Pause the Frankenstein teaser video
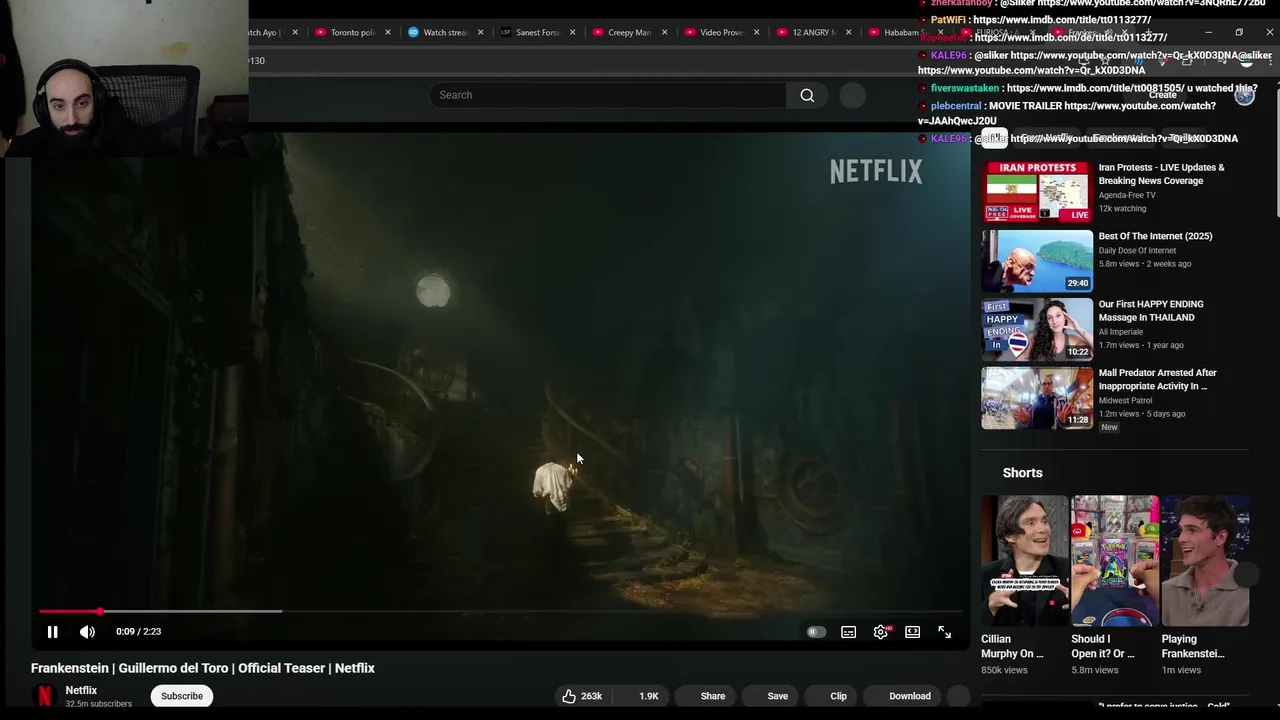 [x=52, y=632]
